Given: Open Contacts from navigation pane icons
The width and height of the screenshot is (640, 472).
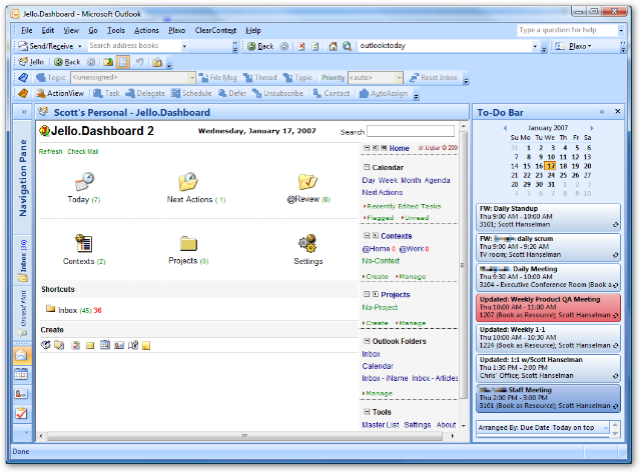Looking at the screenshot, I should tap(21, 394).
